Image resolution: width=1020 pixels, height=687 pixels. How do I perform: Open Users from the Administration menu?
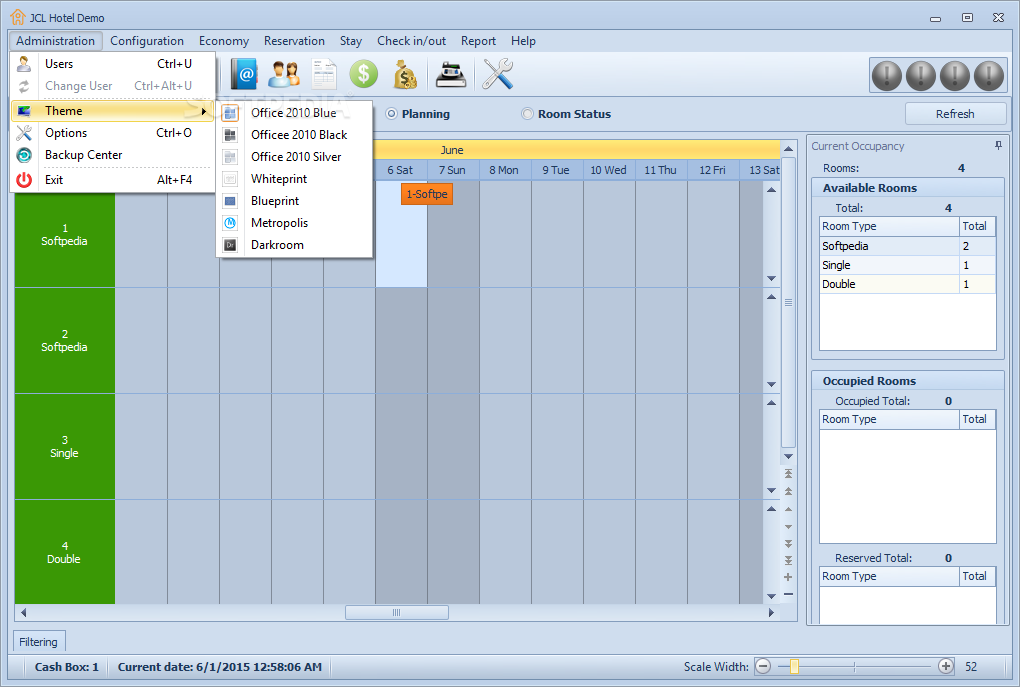pos(113,64)
